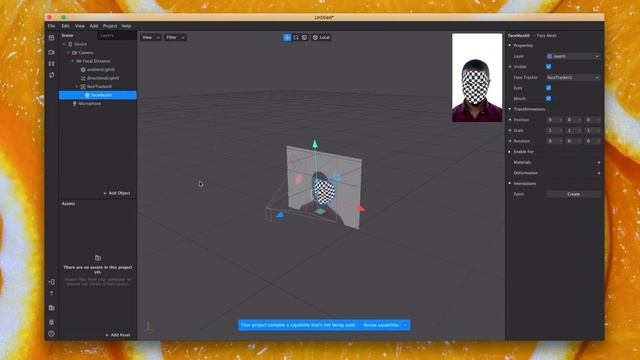Toggle the Eyes checkbox
Viewport: 640px width, 360px height.
click(x=549, y=88)
